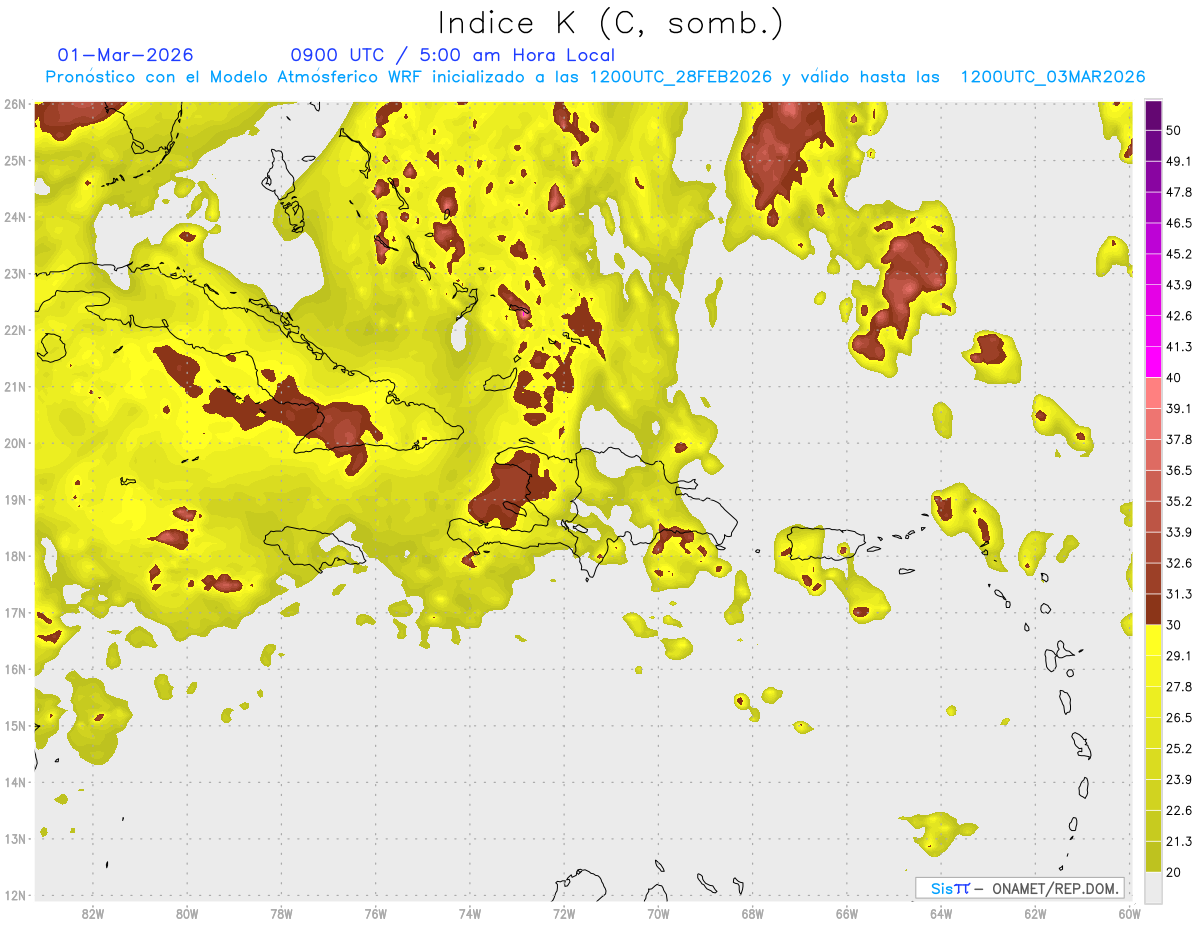1200x927 pixels.
Task: Pick the dark brown swatch between 30 and 31.3
Action: 1153,609
